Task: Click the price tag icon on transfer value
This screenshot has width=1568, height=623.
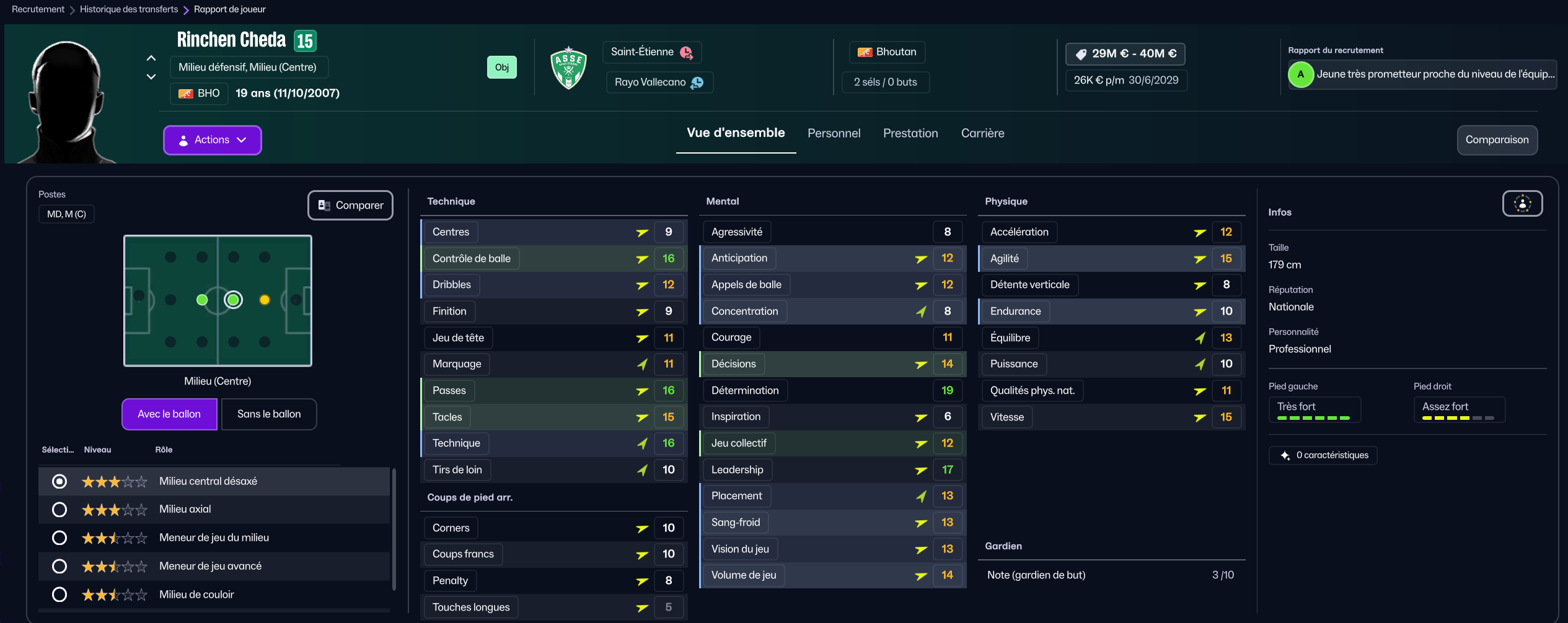Action: [x=1081, y=54]
